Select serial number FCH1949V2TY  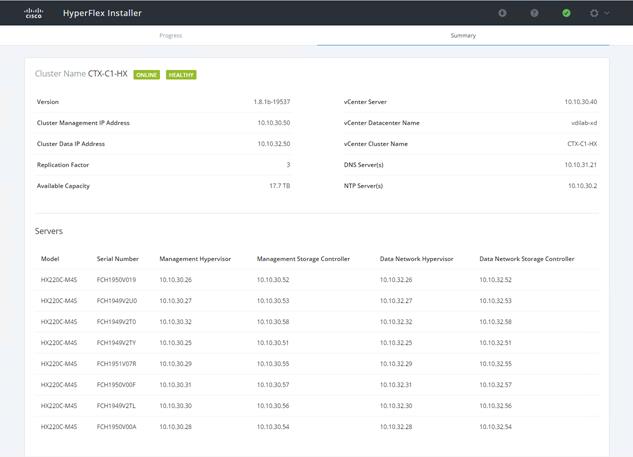click(116, 343)
